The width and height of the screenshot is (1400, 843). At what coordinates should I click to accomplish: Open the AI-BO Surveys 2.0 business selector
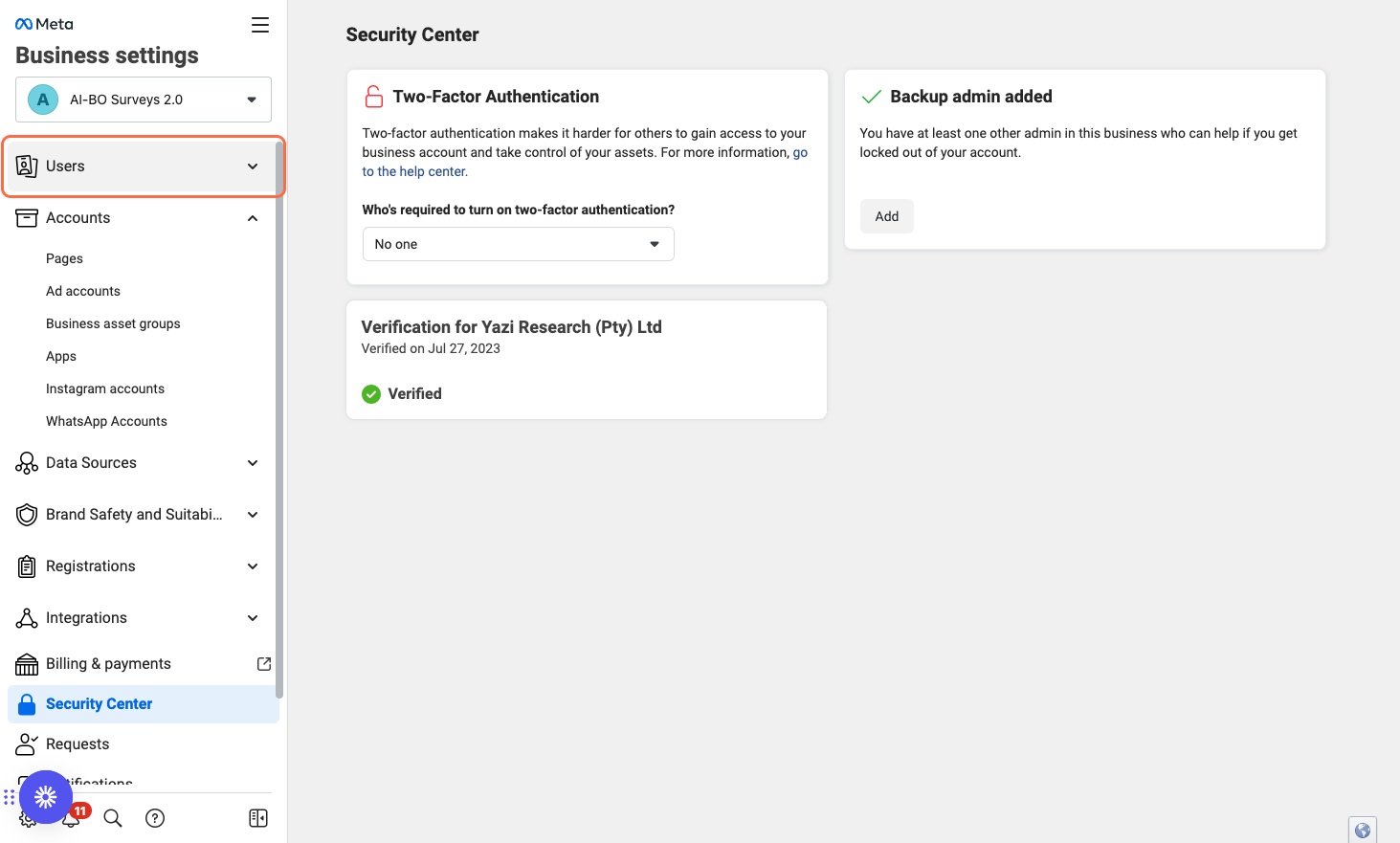(x=144, y=100)
